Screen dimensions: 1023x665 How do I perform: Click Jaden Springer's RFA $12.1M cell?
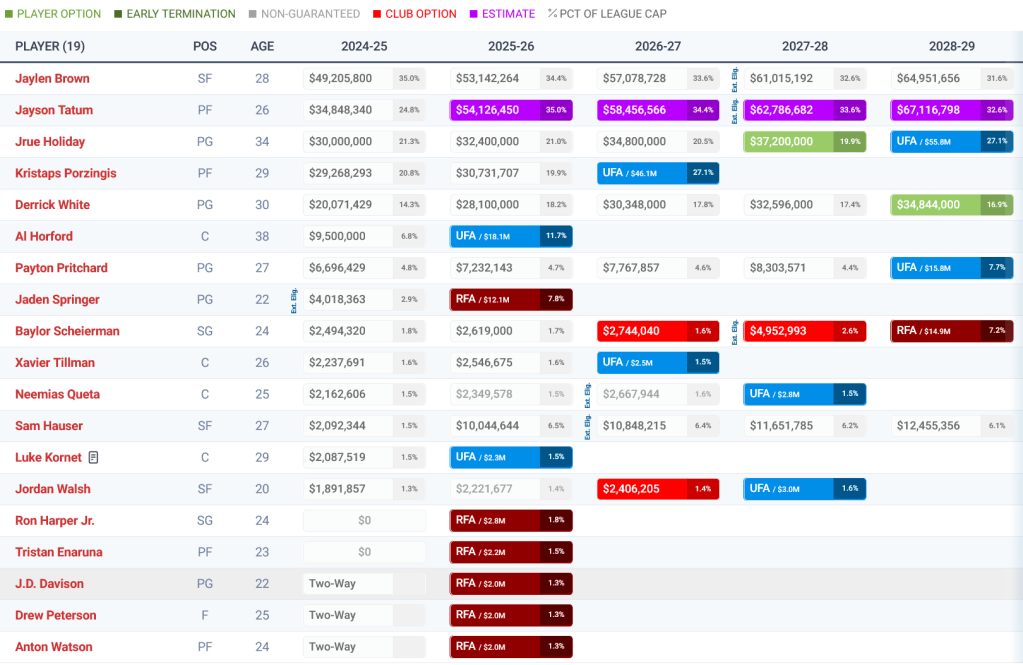click(511, 299)
